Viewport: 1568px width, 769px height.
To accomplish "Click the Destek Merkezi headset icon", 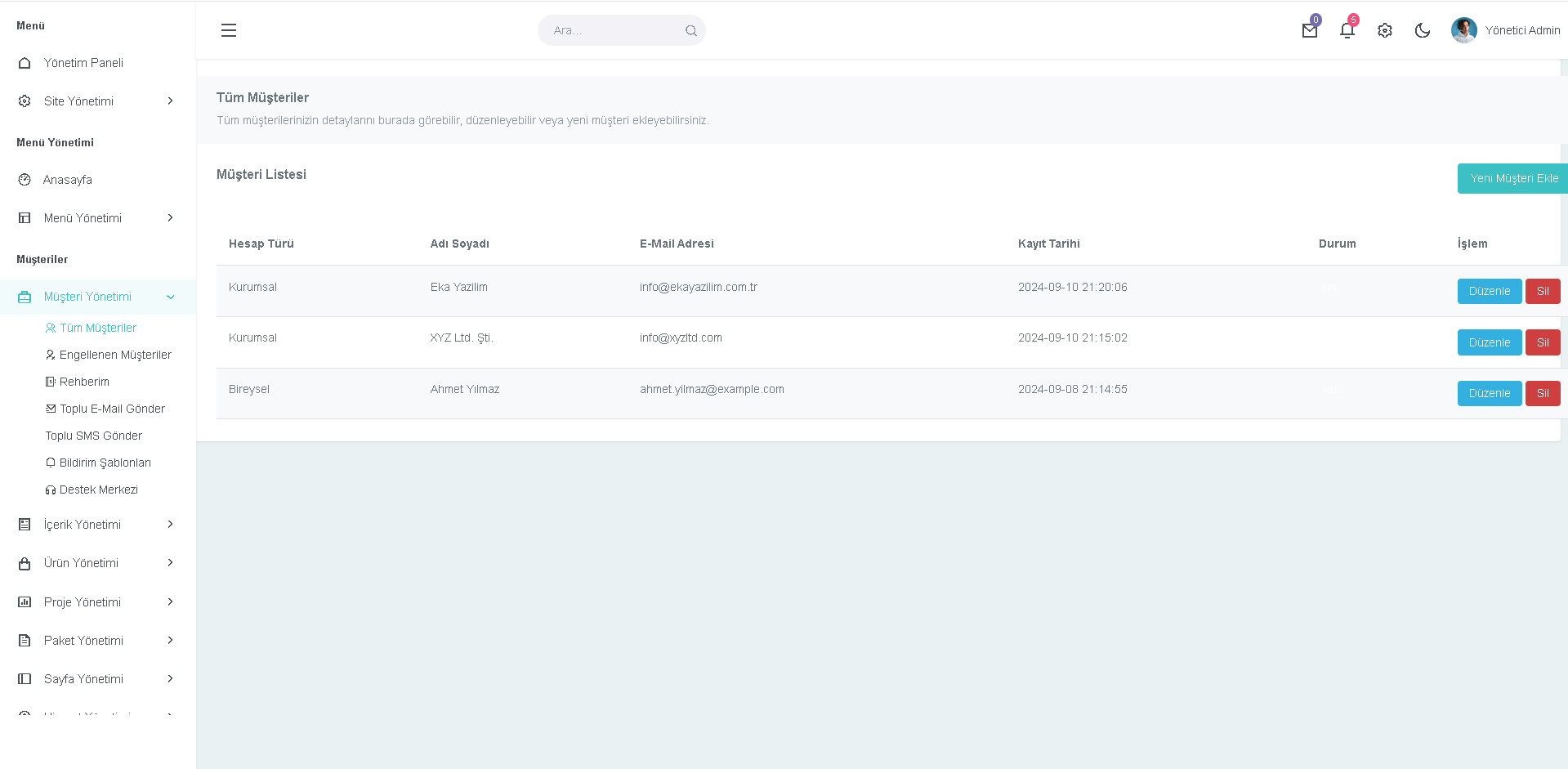I will pyautogui.click(x=51, y=490).
